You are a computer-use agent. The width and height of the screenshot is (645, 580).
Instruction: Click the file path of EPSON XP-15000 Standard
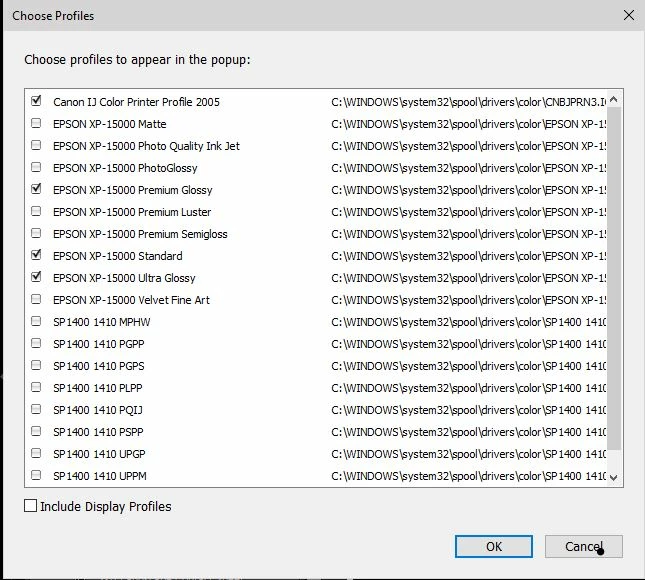click(469, 256)
